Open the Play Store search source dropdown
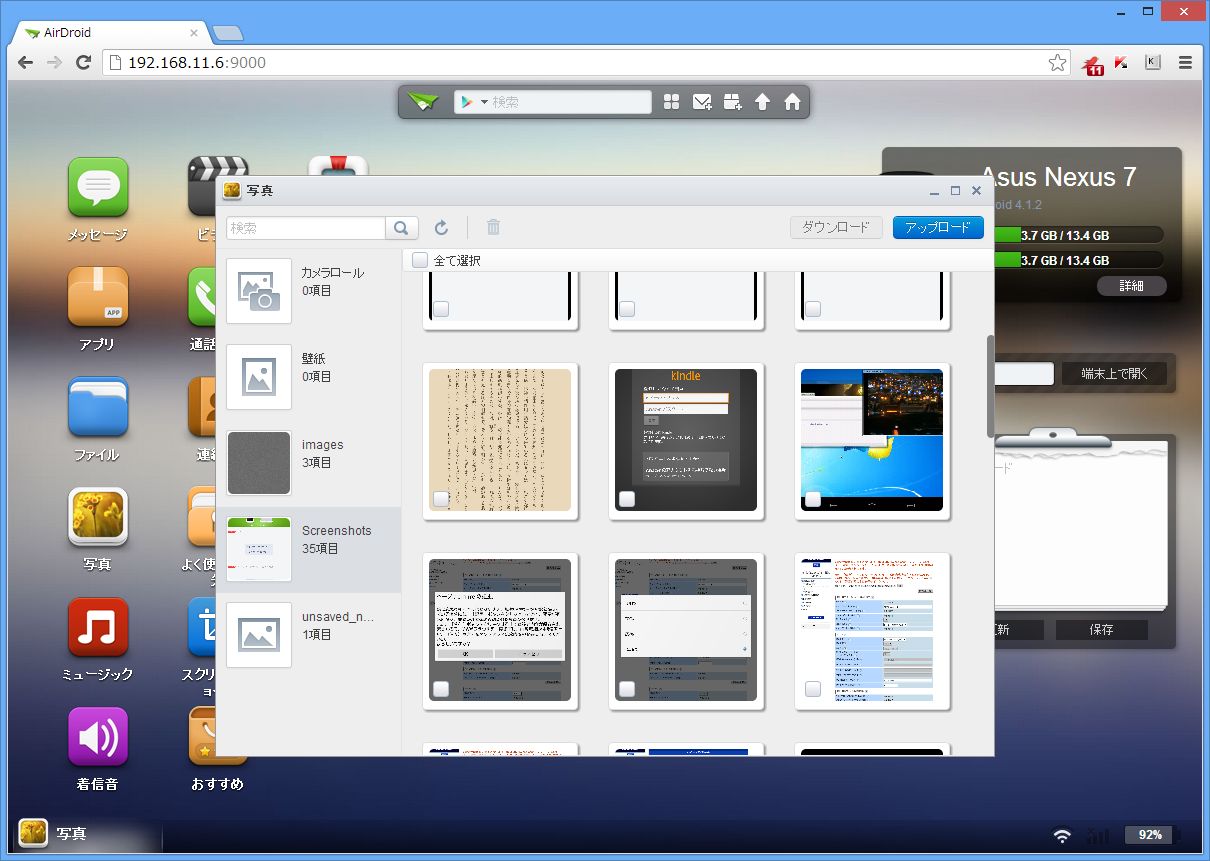This screenshot has width=1210, height=861. [x=473, y=102]
